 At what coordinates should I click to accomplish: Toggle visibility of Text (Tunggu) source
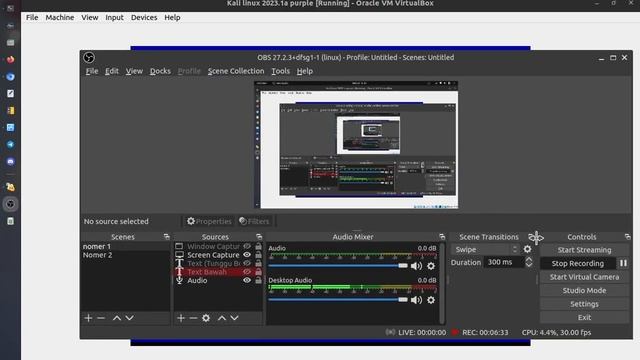point(247,263)
